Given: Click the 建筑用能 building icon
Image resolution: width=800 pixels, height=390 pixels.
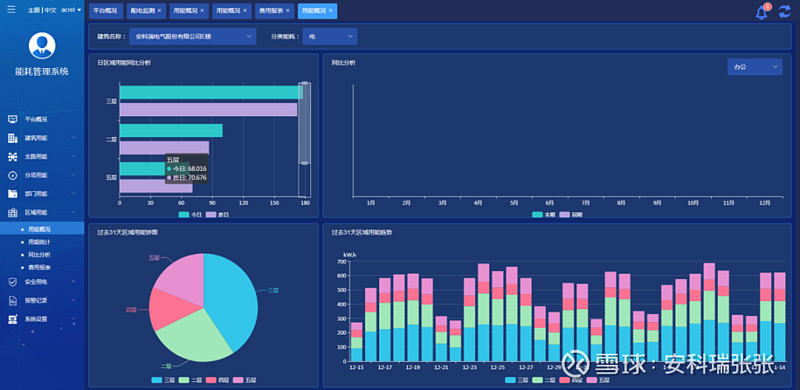Looking at the screenshot, I should pos(13,138).
